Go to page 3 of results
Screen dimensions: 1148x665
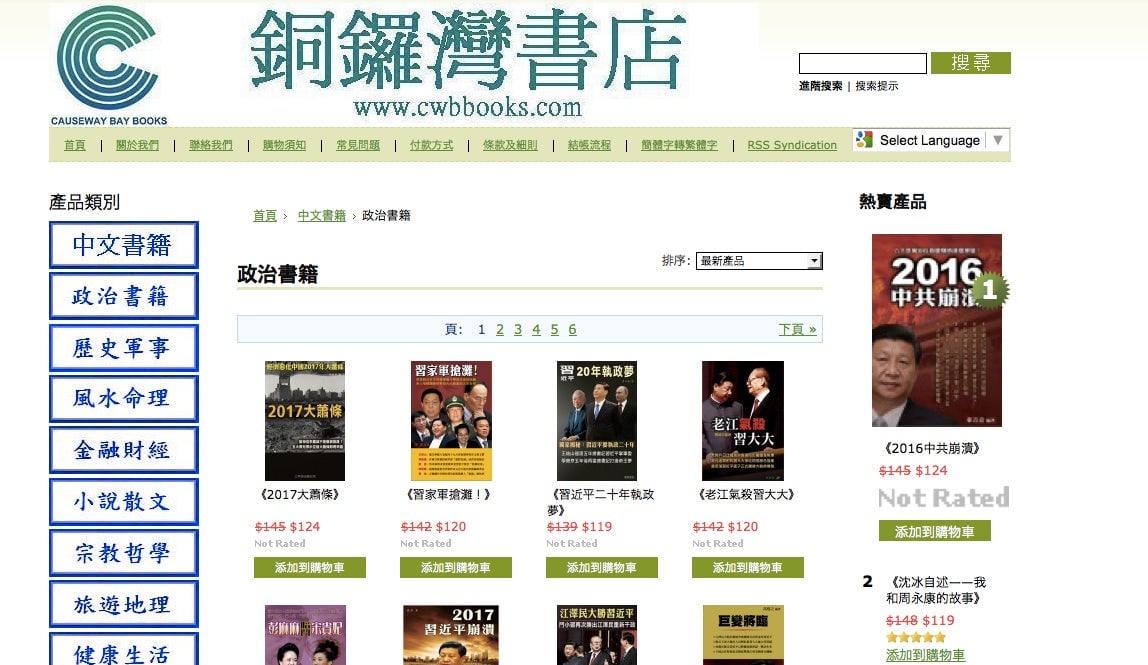point(518,330)
